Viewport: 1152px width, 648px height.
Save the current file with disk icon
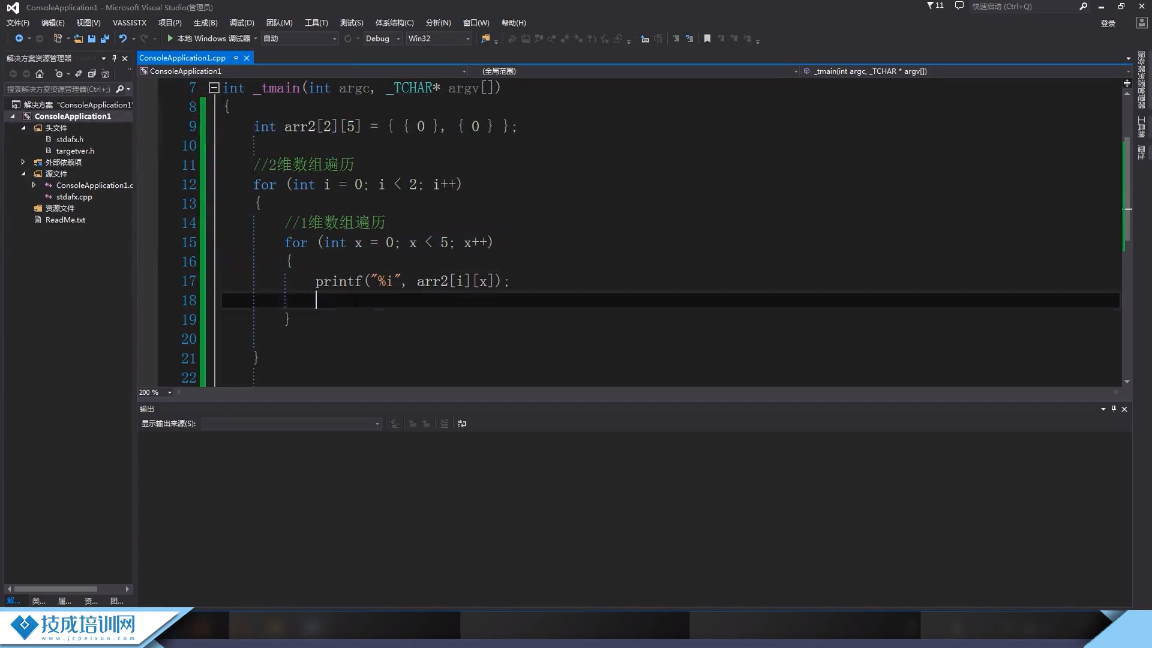coord(92,38)
